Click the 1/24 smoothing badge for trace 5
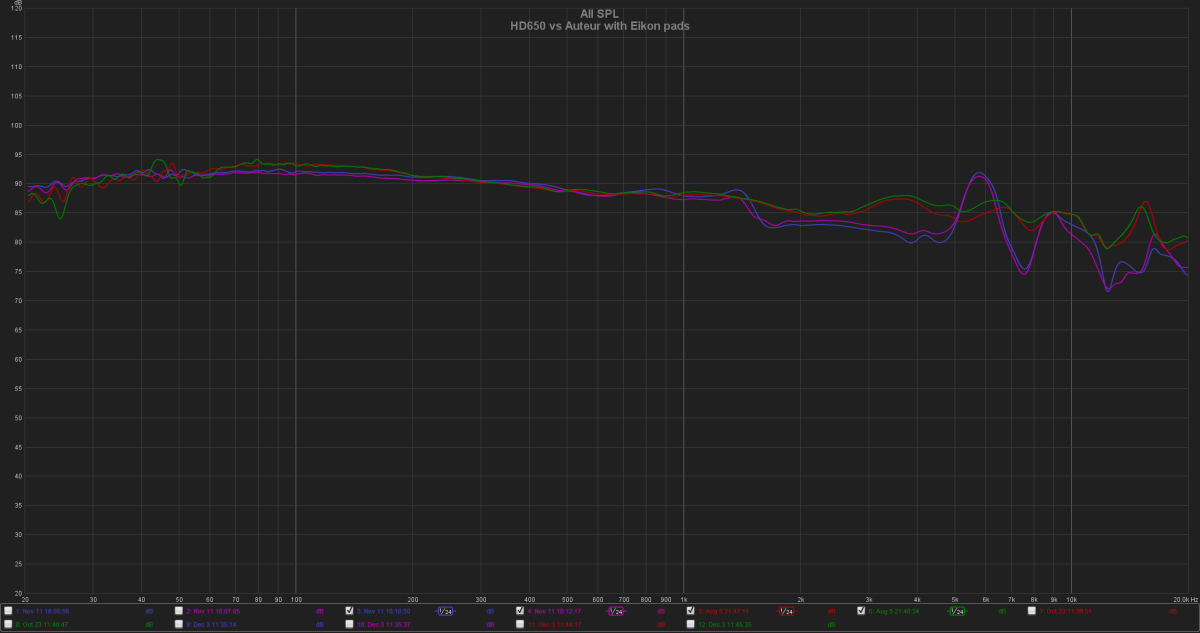 (787, 611)
